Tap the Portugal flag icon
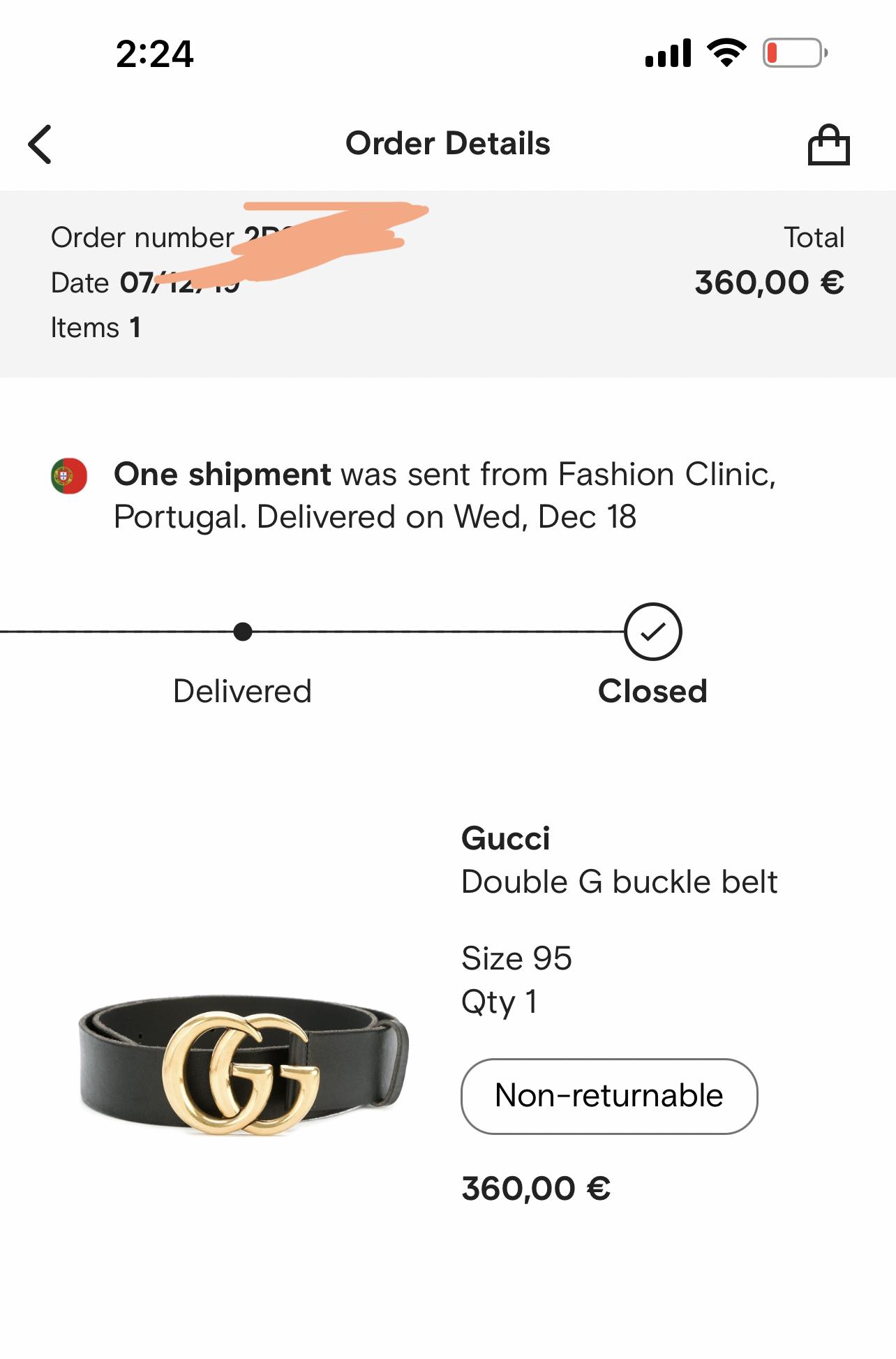The height and width of the screenshot is (1359, 896). point(69,476)
